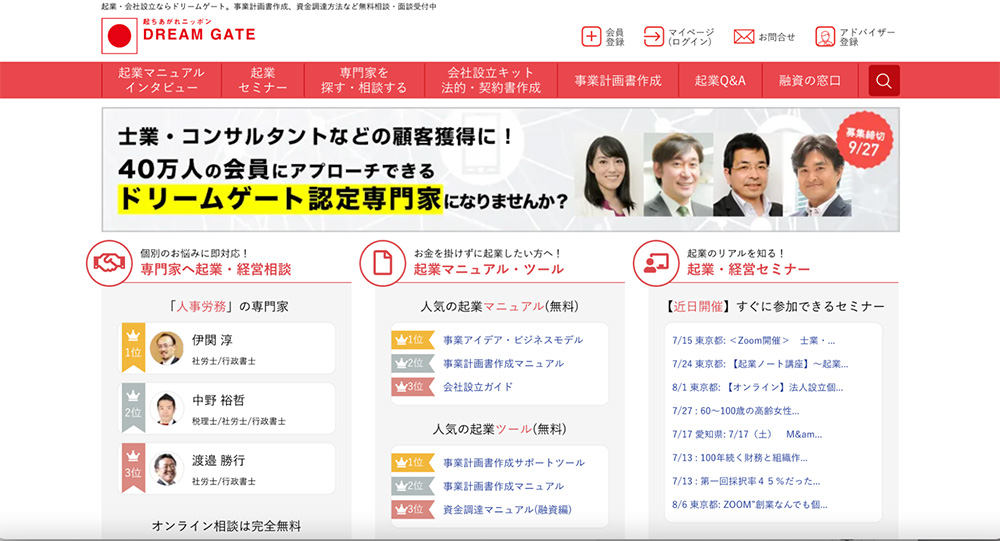The width and height of the screenshot is (1000, 541).
Task: Open the 7/13 100年続く財務と組織作 seminar
Action: tap(740, 457)
